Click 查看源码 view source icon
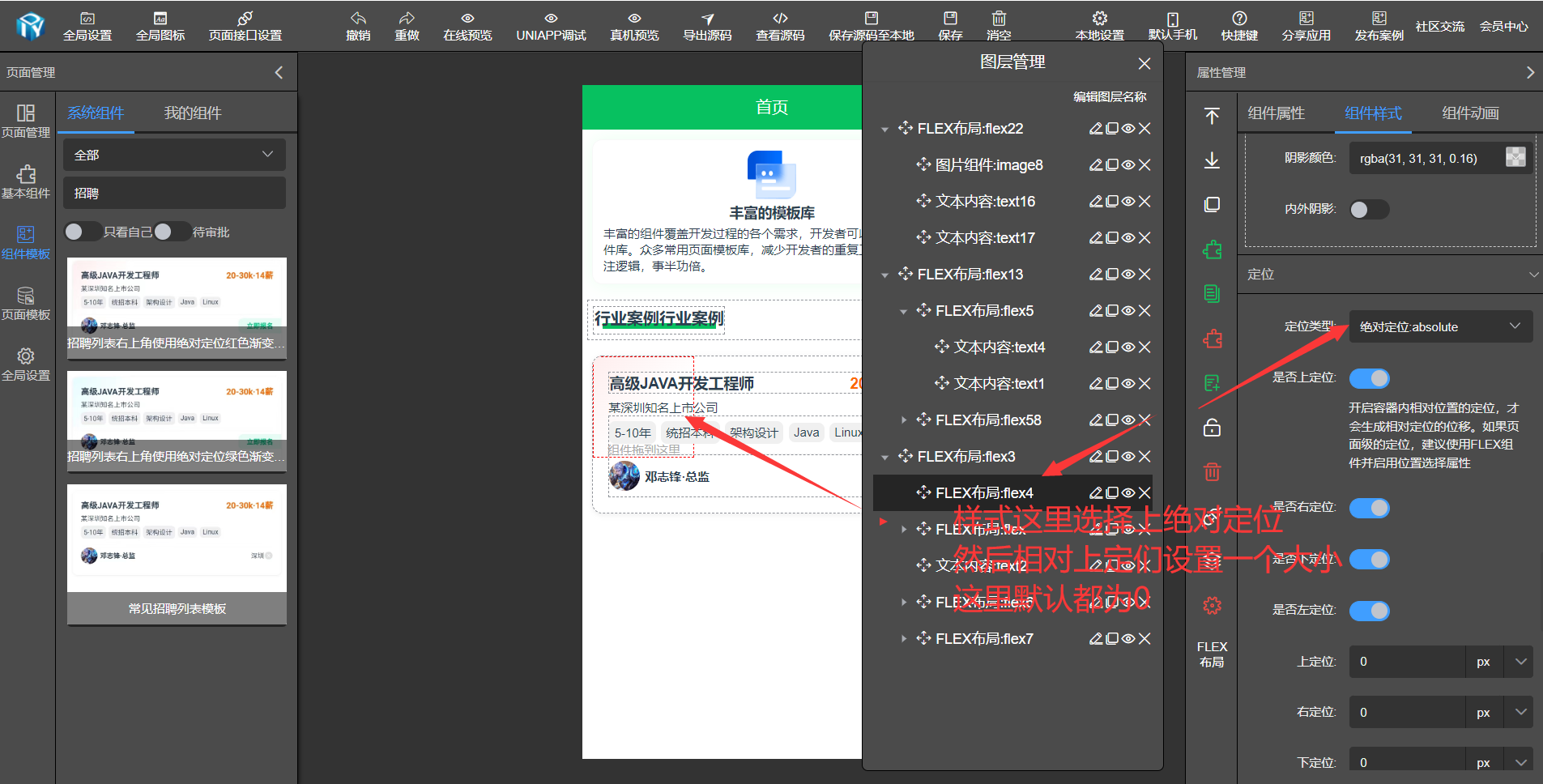The width and height of the screenshot is (1543, 784). coord(780,18)
